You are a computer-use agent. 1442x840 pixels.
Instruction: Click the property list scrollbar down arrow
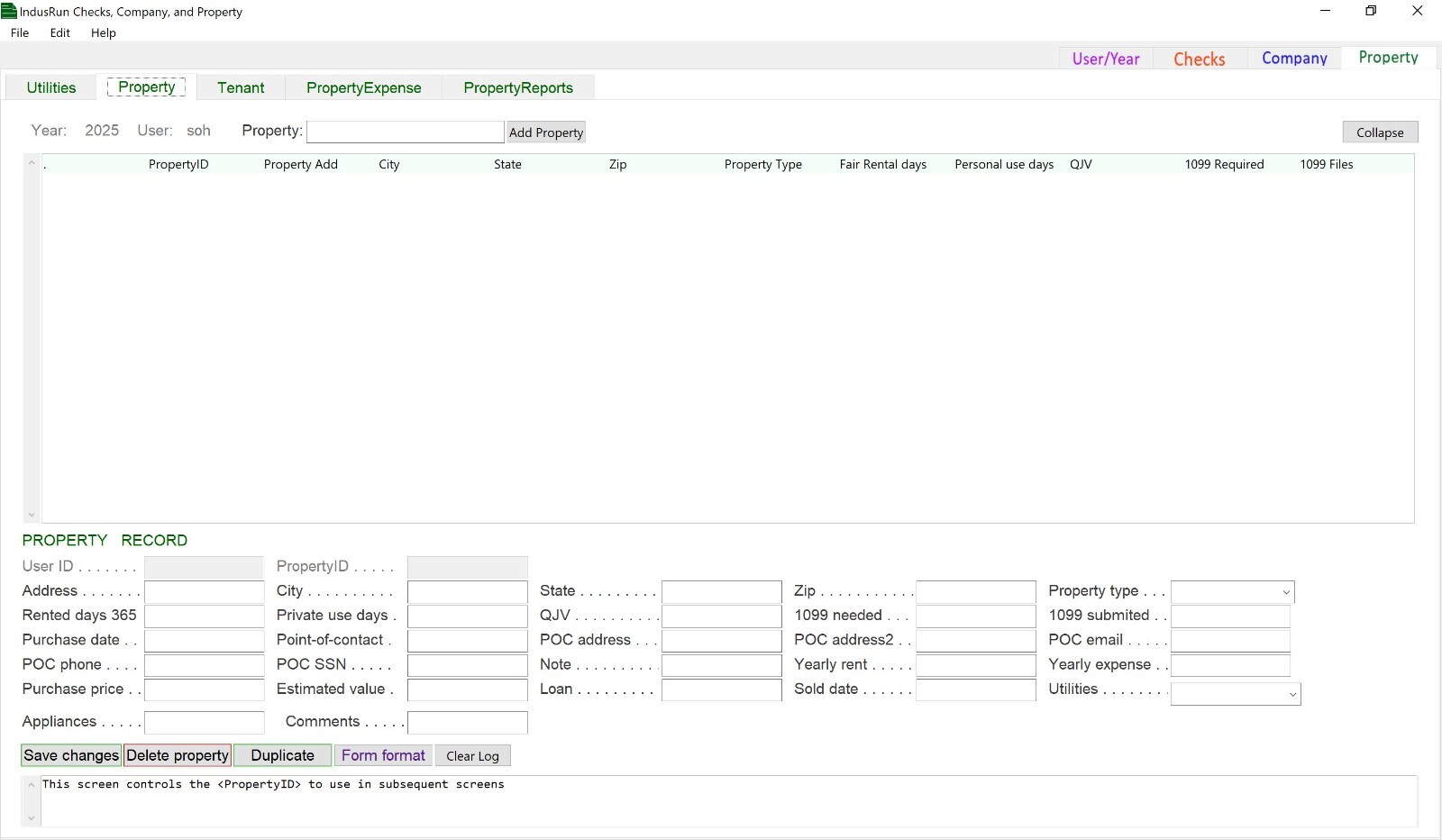point(32,515)
